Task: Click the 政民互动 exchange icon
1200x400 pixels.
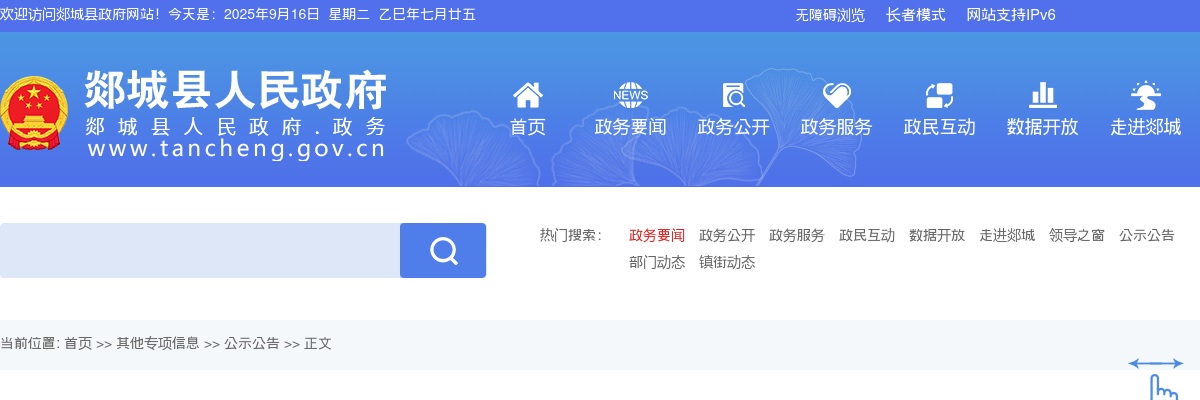Action: [x=940, y=95]
